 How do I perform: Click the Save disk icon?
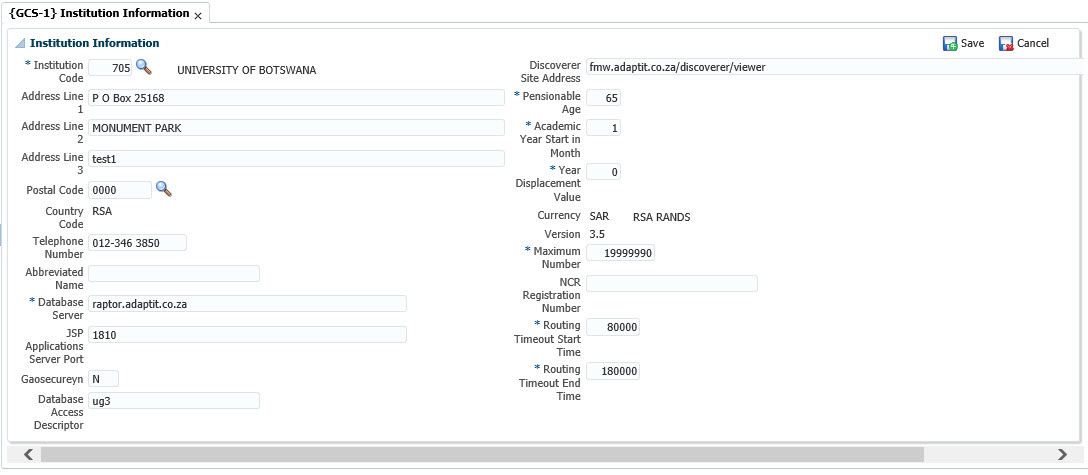[x=950, y=44]
